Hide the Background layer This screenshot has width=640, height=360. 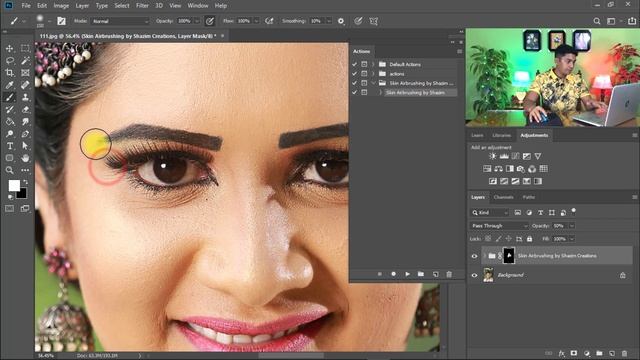(474, 275)
